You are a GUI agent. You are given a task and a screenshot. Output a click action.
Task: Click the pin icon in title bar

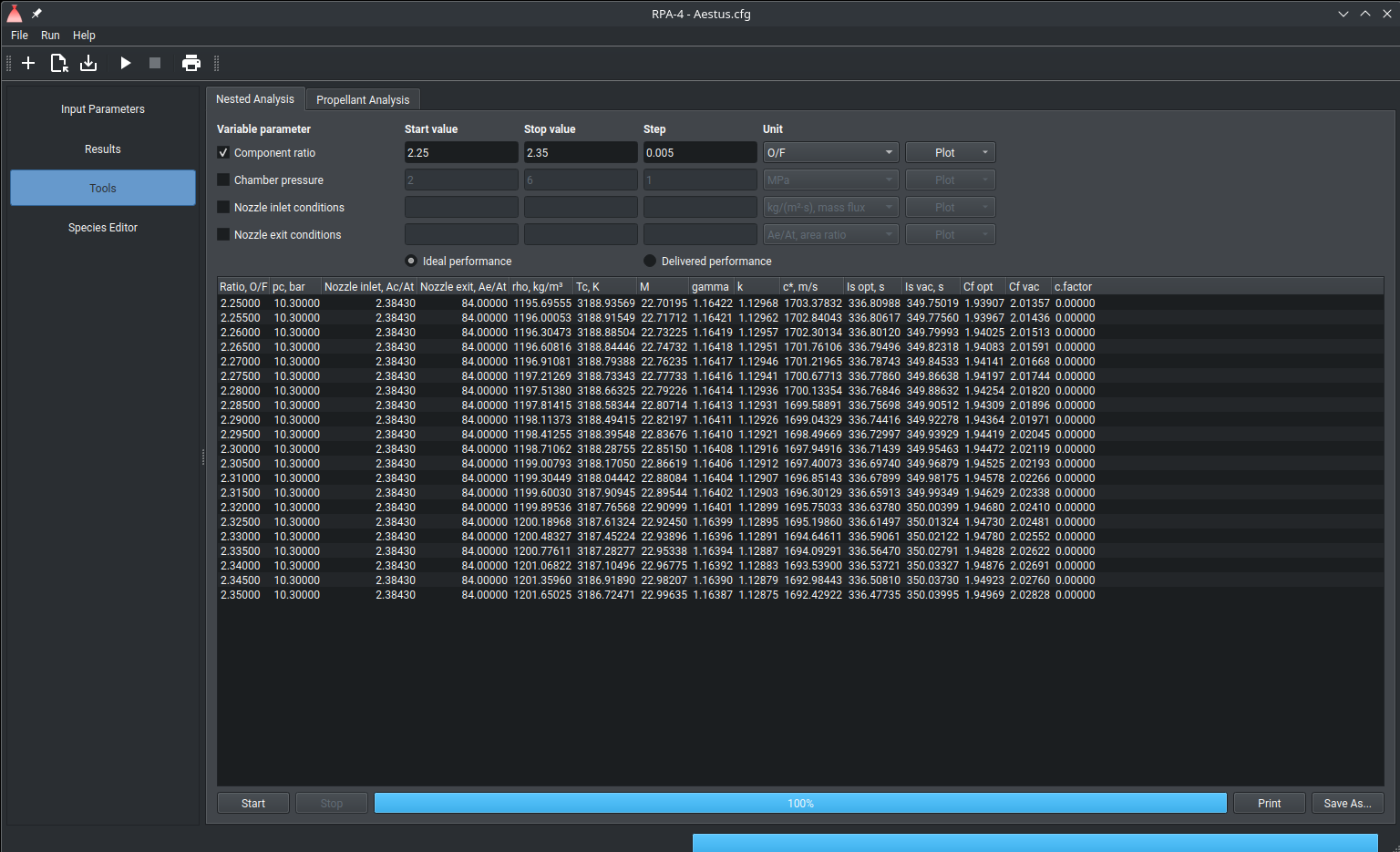point(37,14)
